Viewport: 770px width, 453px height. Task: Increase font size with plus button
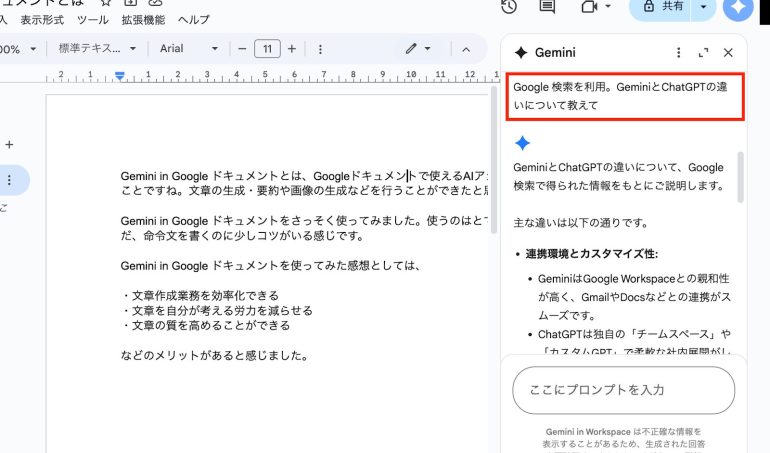(292, 49)
